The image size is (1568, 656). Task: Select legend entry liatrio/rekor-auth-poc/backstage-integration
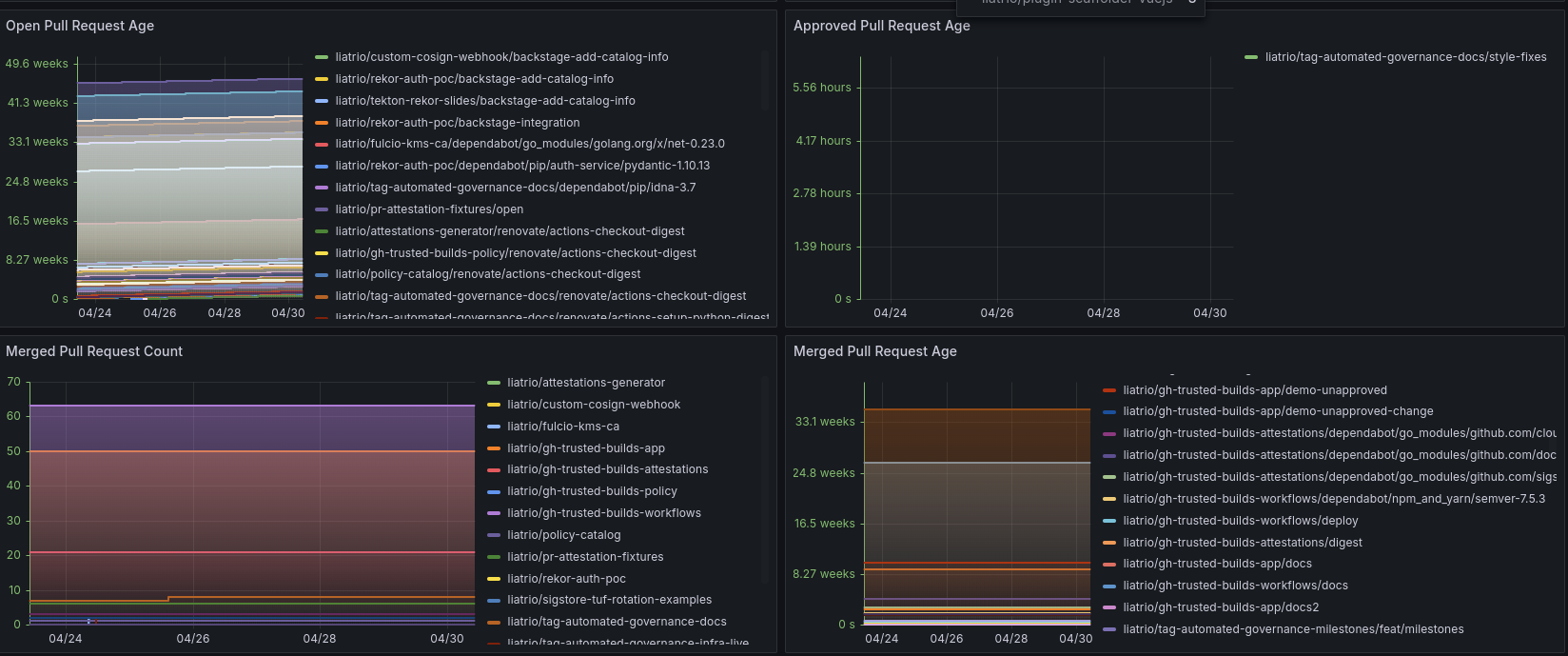[x=458, y=123]
